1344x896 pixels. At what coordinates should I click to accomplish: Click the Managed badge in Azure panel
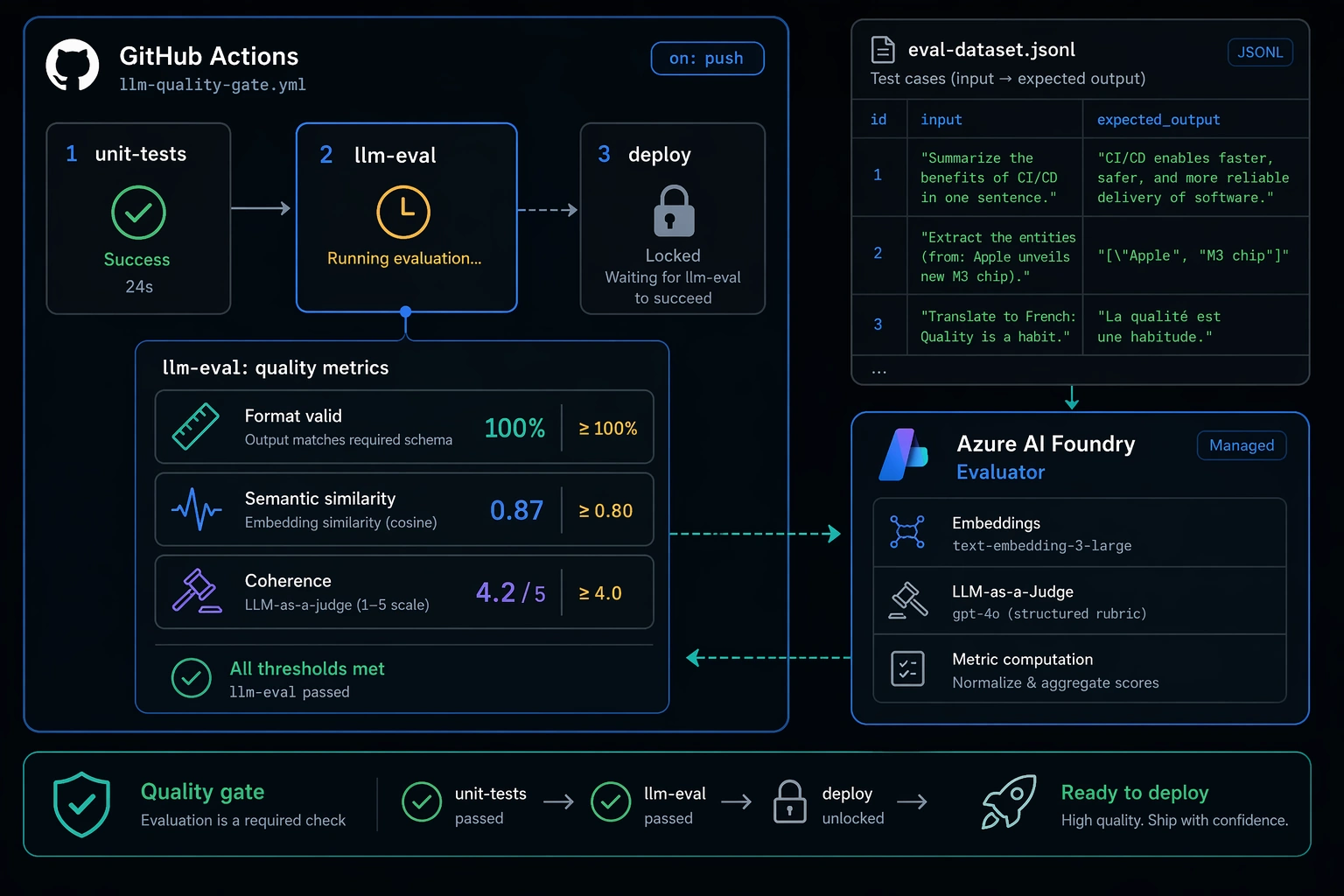pyautogui.click(x=1242, y=445)
